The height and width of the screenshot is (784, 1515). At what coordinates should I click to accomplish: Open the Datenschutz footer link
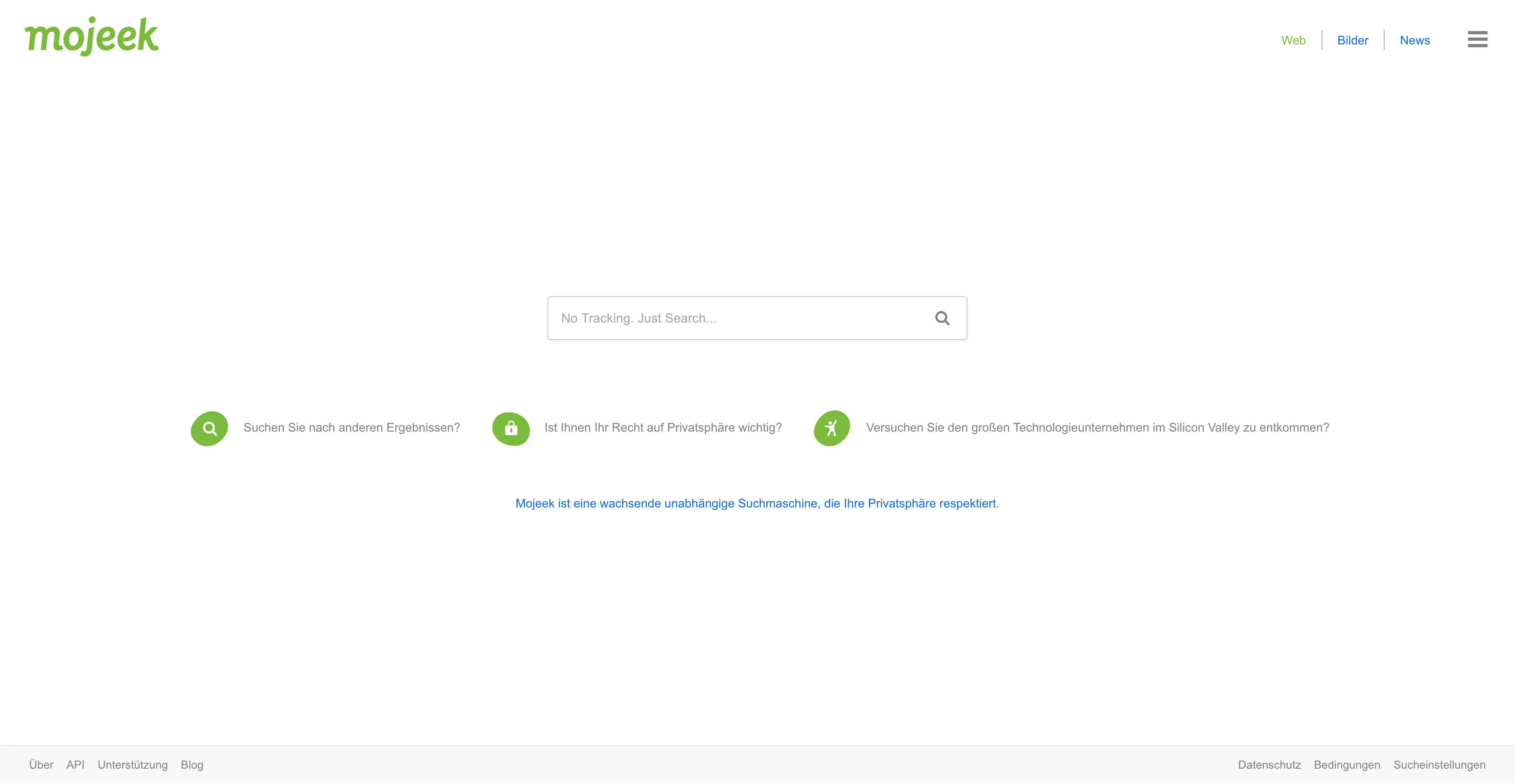coord(1269,765)
